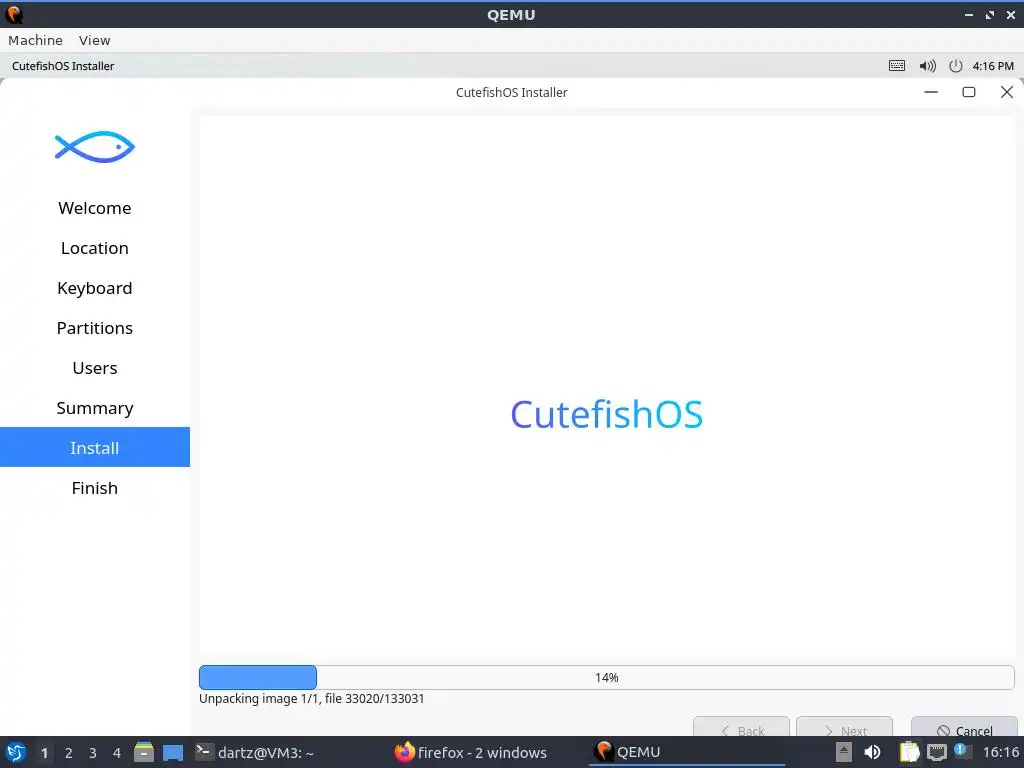Click the guest power icon
Screen dimensions: 1024x768
point(955,66)
